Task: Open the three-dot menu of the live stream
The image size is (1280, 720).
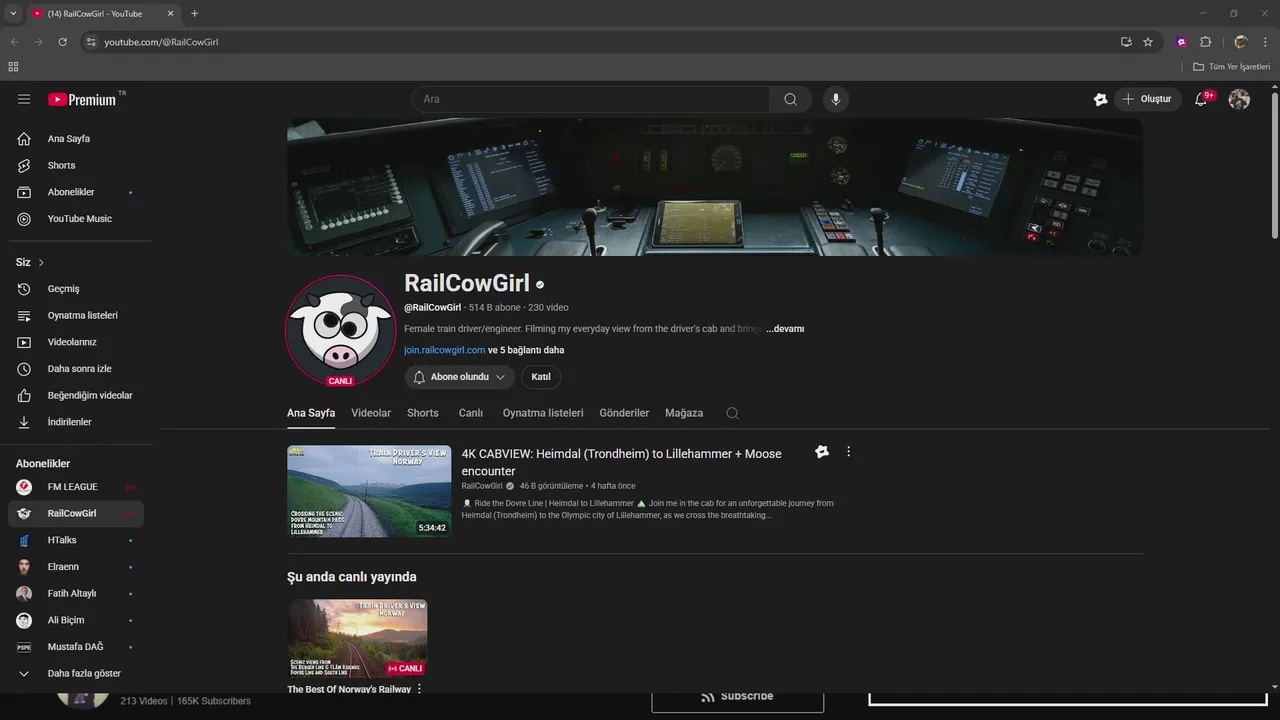Action: coord(419,689)
